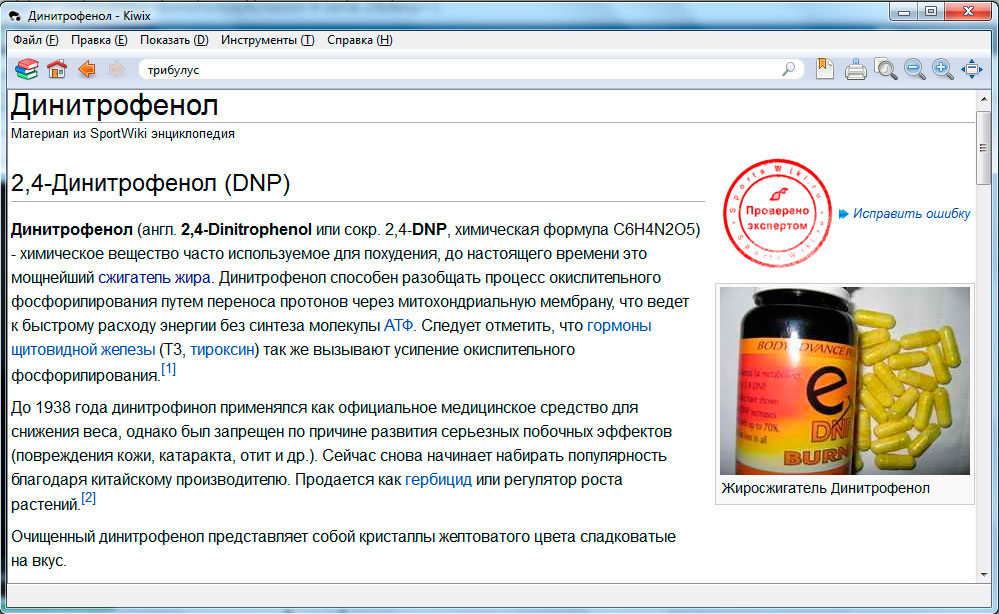Click the search field containing трибулус

pyautogui.click(x=460, y=70)
